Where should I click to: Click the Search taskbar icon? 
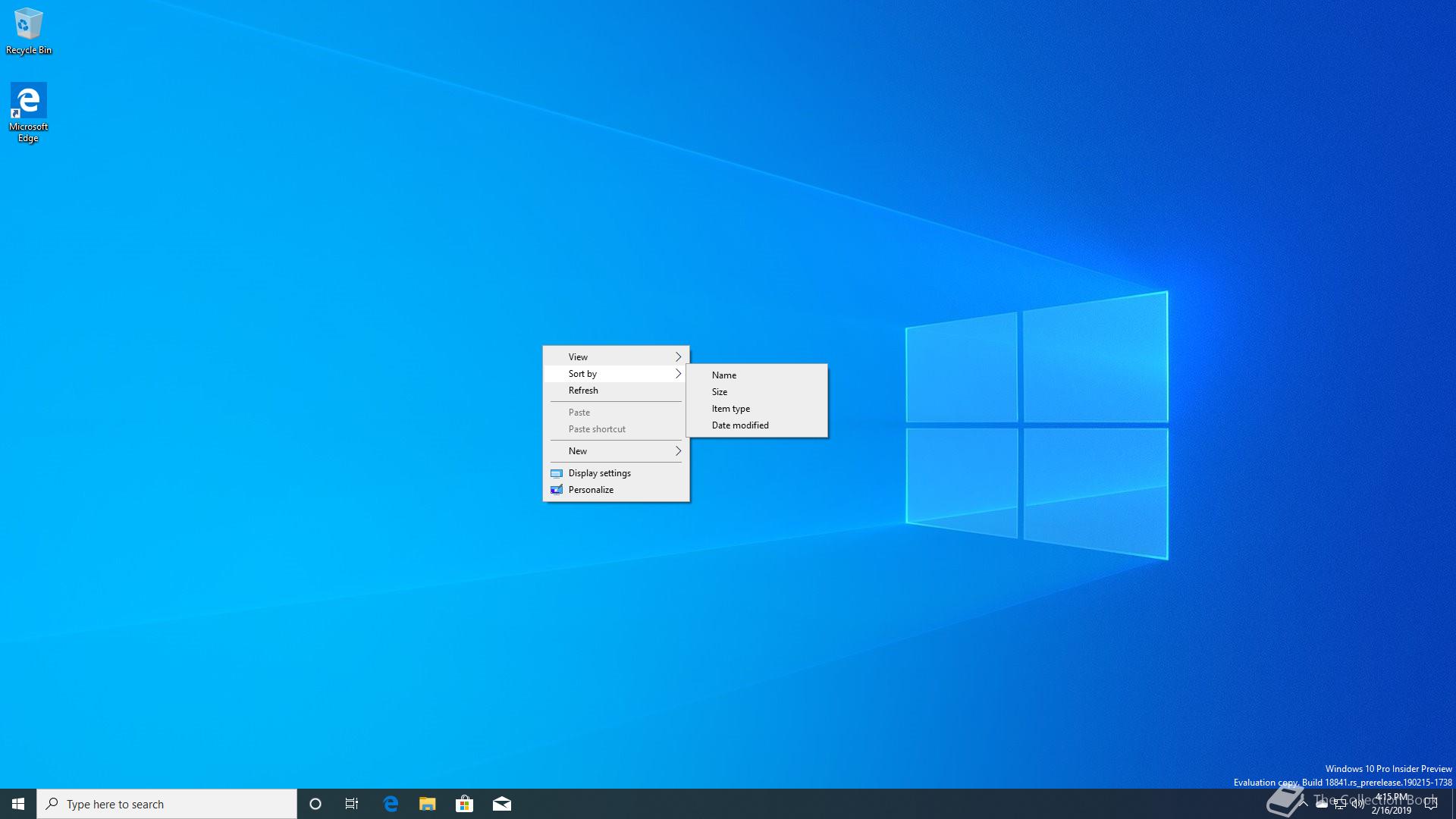pos(52,803)
